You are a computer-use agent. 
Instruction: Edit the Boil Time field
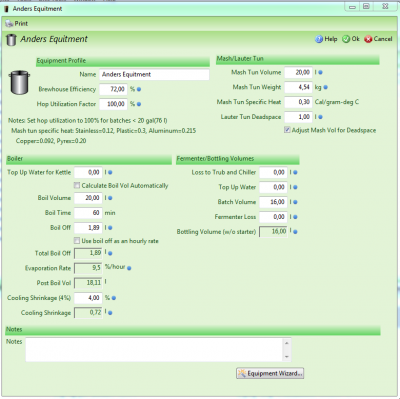pos(88,213)
